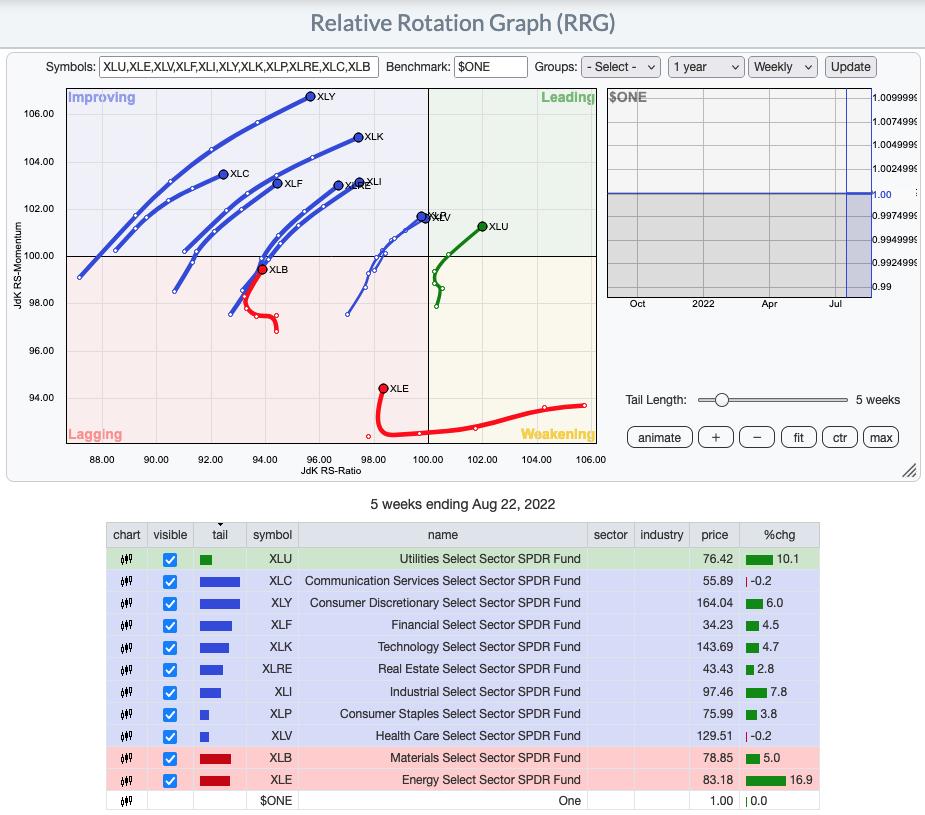Screen dimensions: 925x815
Task: Open the 1 year period dropdown
Action: [706, 67]
